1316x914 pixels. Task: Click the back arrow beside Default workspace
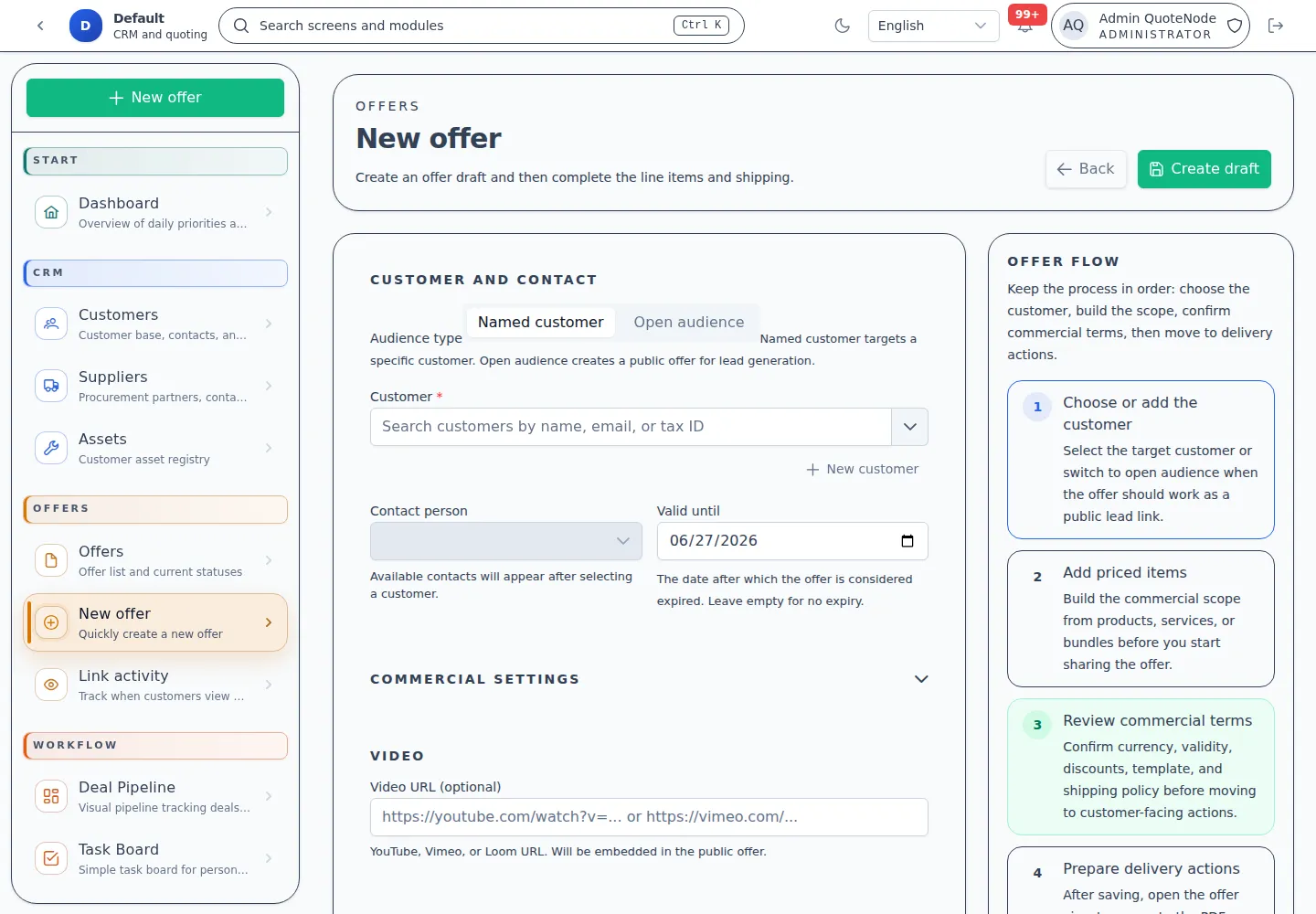40,26
